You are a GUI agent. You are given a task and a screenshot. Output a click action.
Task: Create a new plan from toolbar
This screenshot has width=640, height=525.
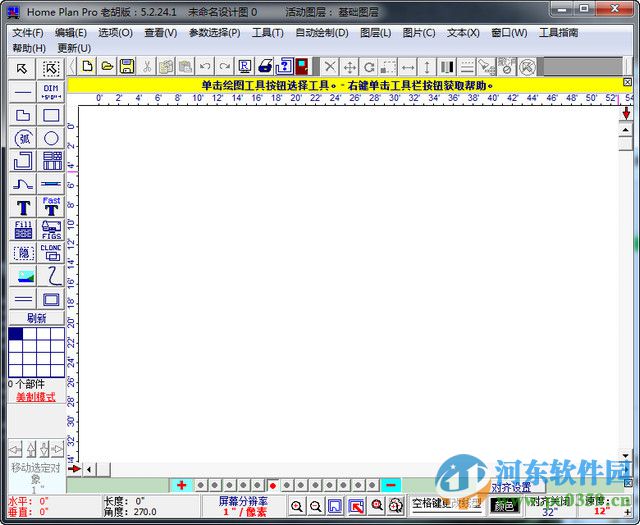pos(87,66)
